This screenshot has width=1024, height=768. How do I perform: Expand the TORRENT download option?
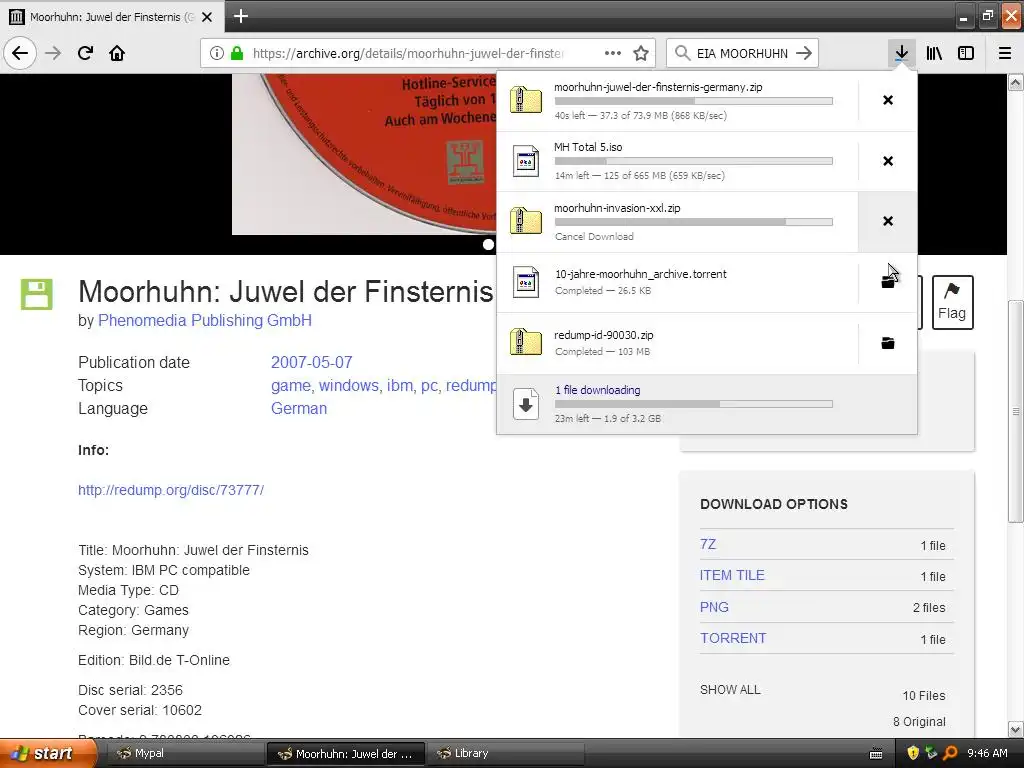(x=733, y=638)
